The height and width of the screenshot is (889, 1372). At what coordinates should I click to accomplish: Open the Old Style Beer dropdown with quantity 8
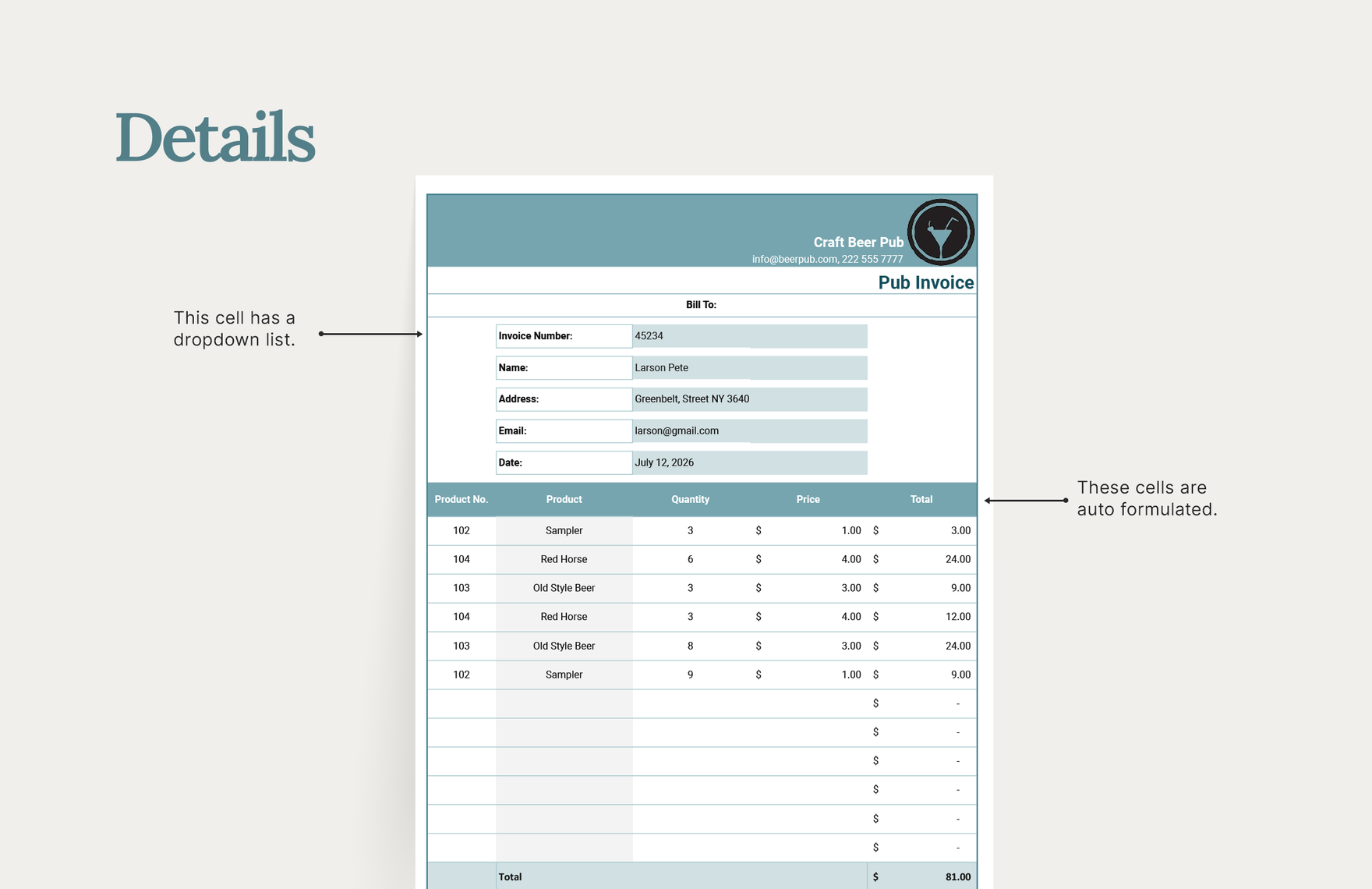(x=564, y=646)
